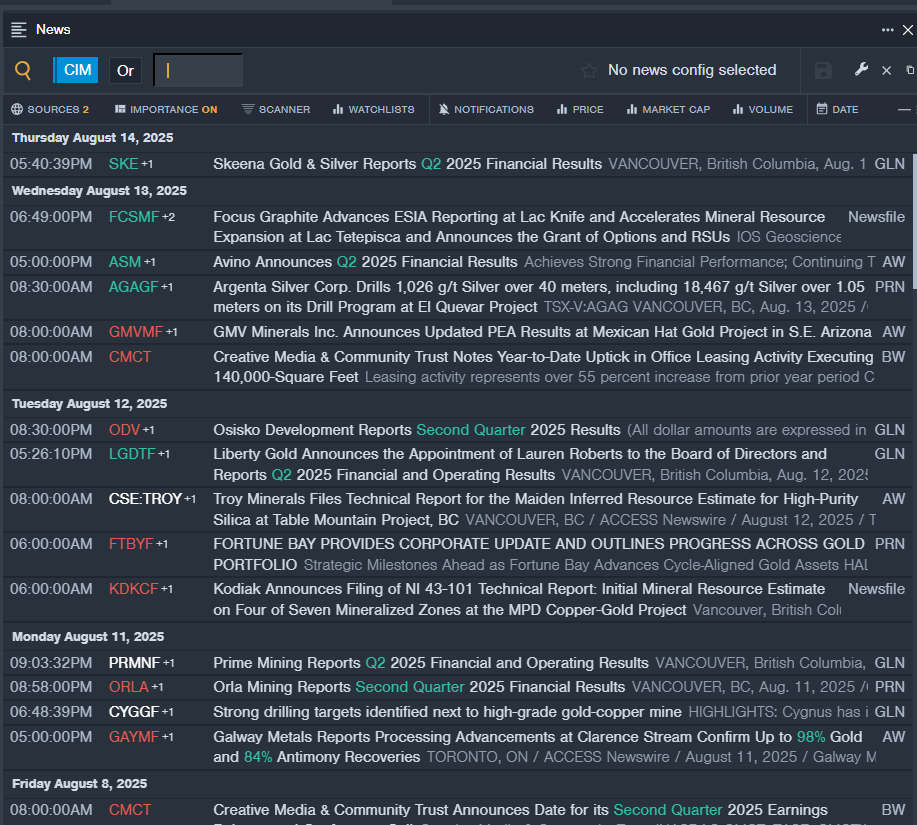Select the Thursday August 14, 2025 date header

(92, 137)
